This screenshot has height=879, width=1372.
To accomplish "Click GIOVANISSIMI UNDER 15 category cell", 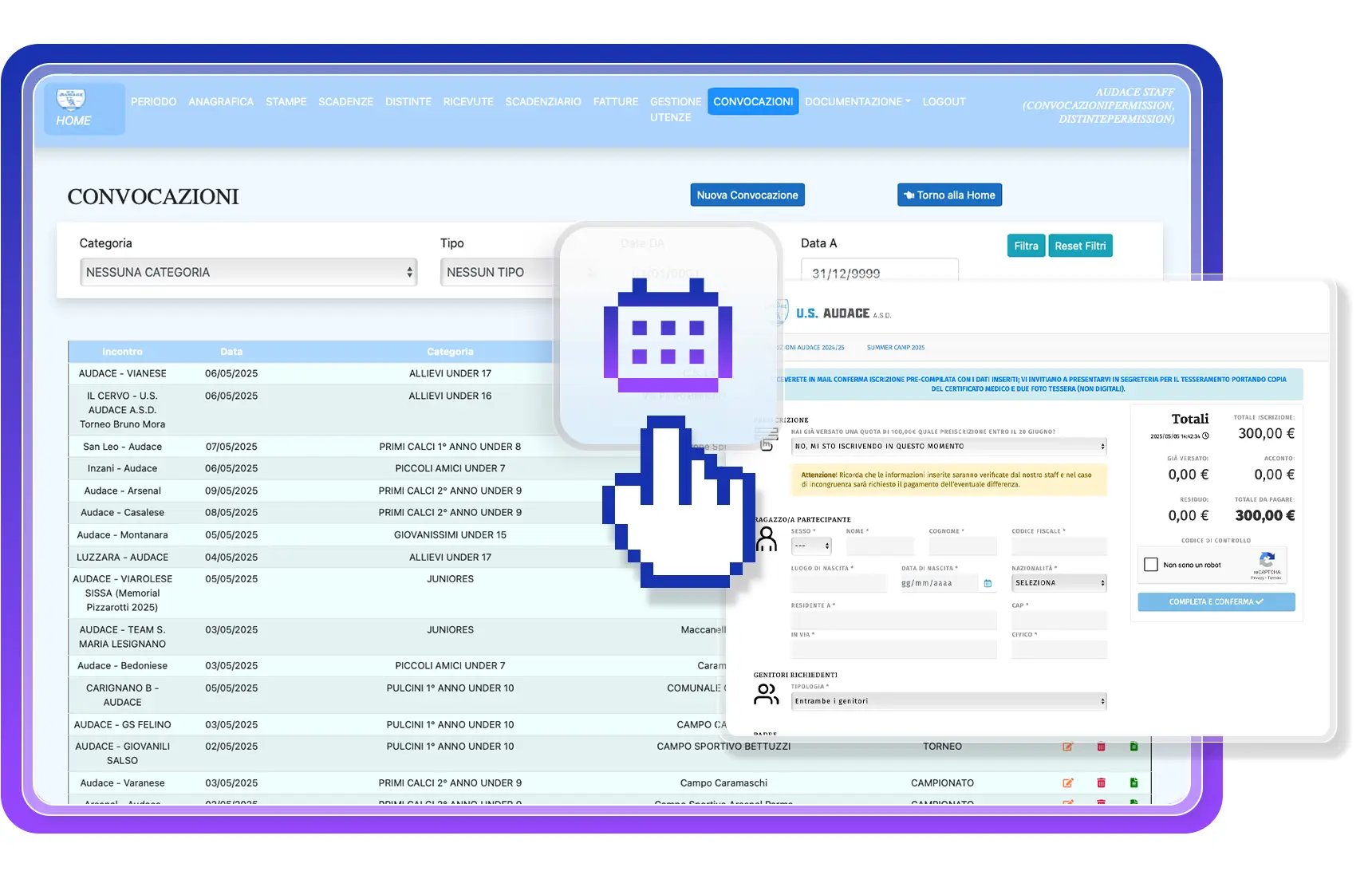I will (450, 534).
